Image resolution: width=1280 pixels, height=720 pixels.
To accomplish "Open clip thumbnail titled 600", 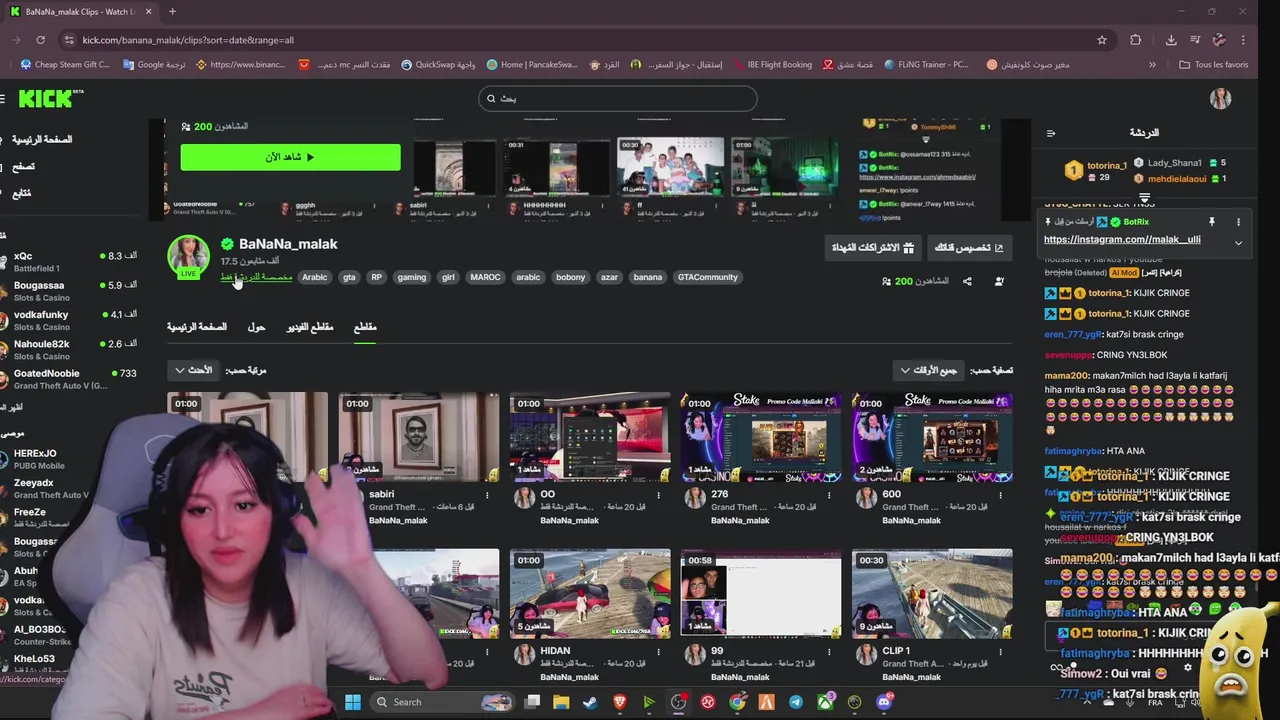I will tap(932, 437).
